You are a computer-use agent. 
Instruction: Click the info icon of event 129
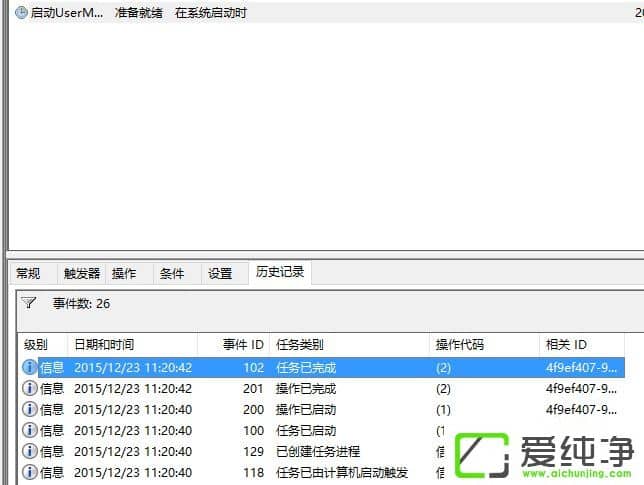[29, 451]
